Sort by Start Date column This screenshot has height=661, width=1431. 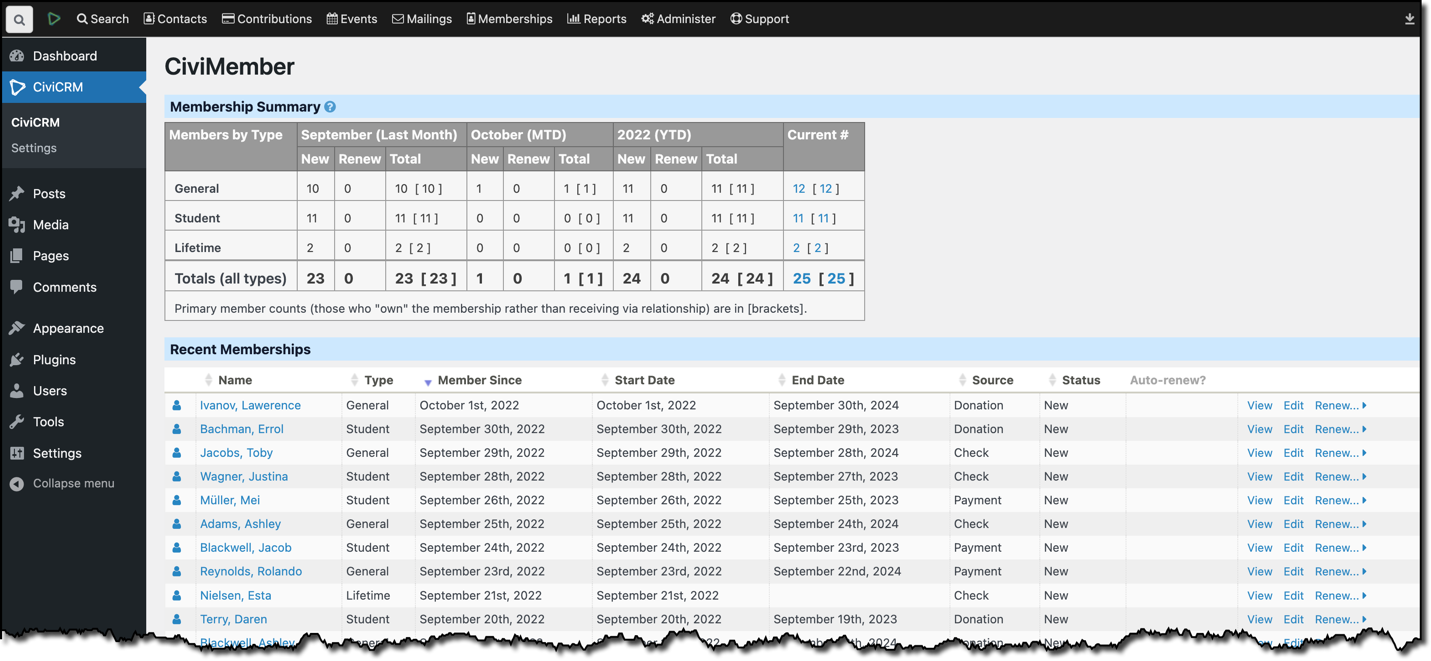pyautogui.click(x=645, y=380)
